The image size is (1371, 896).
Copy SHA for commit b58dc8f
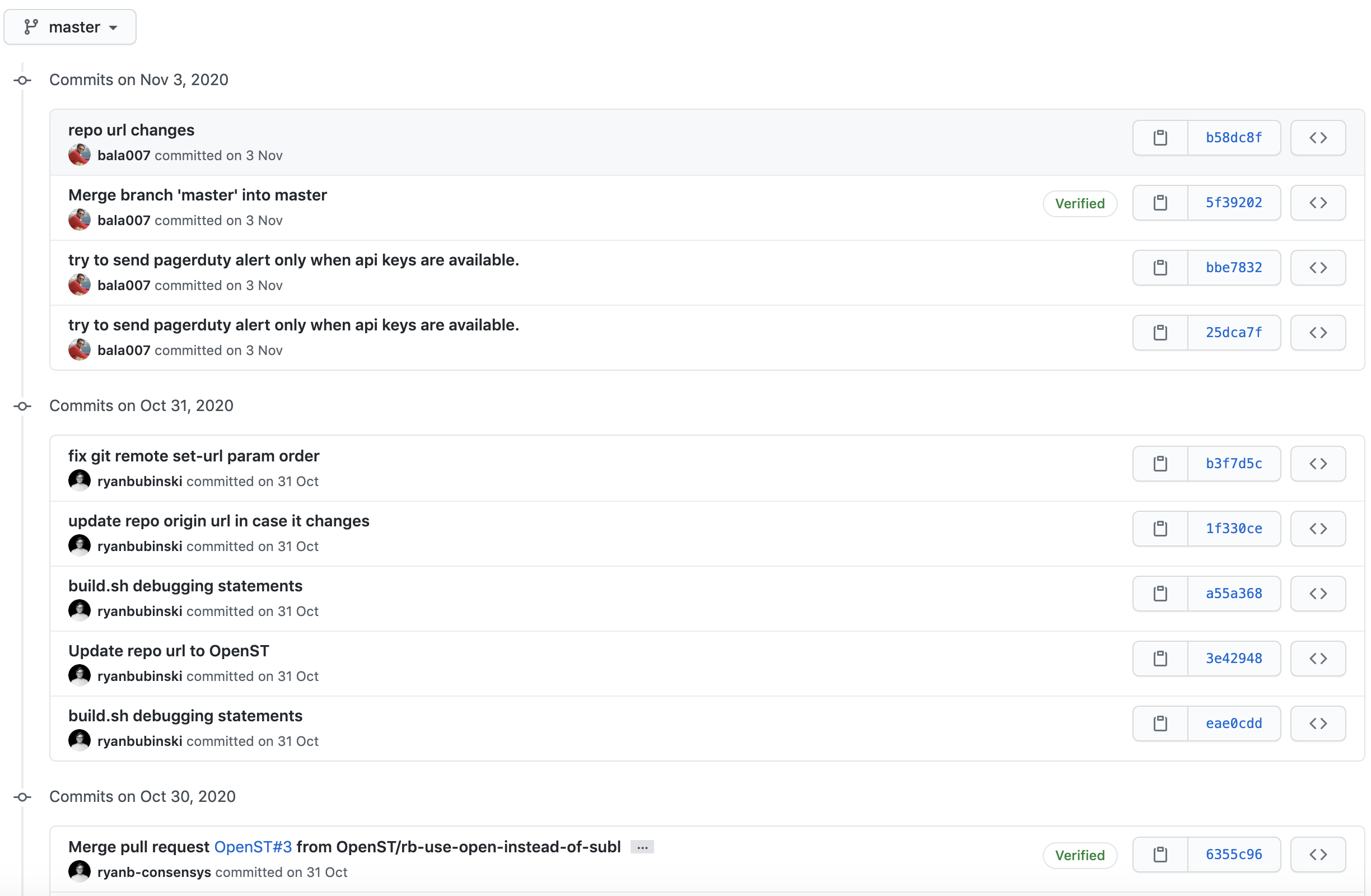pyautogui.click(x=1160, y=138)
